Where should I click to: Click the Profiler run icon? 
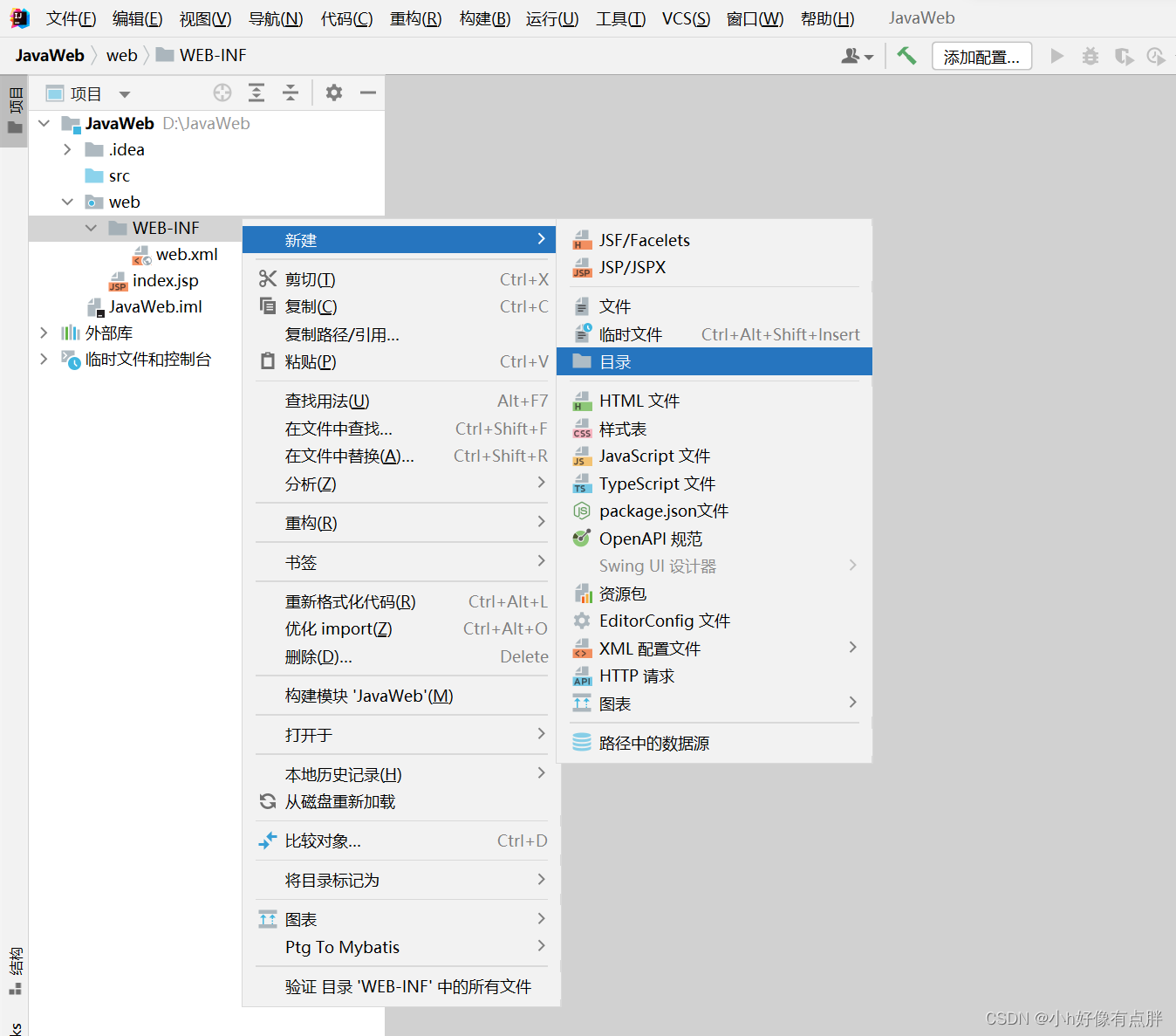pos(1156,56)
